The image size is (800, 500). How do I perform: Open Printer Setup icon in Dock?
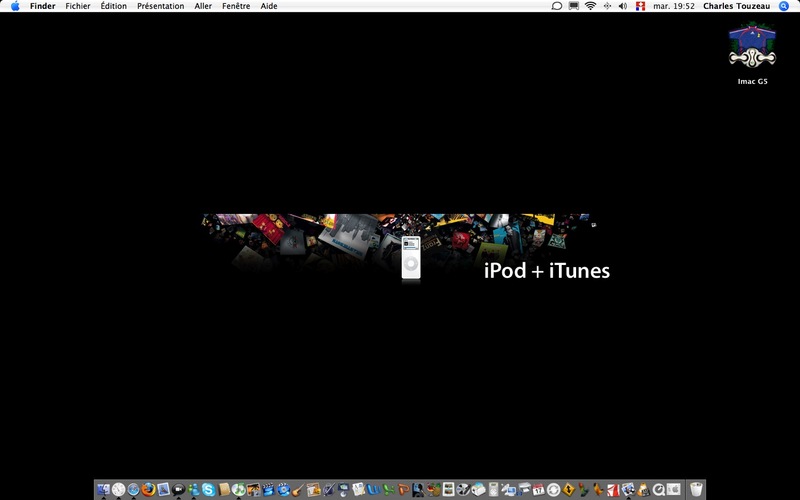(x=524, y=489)
